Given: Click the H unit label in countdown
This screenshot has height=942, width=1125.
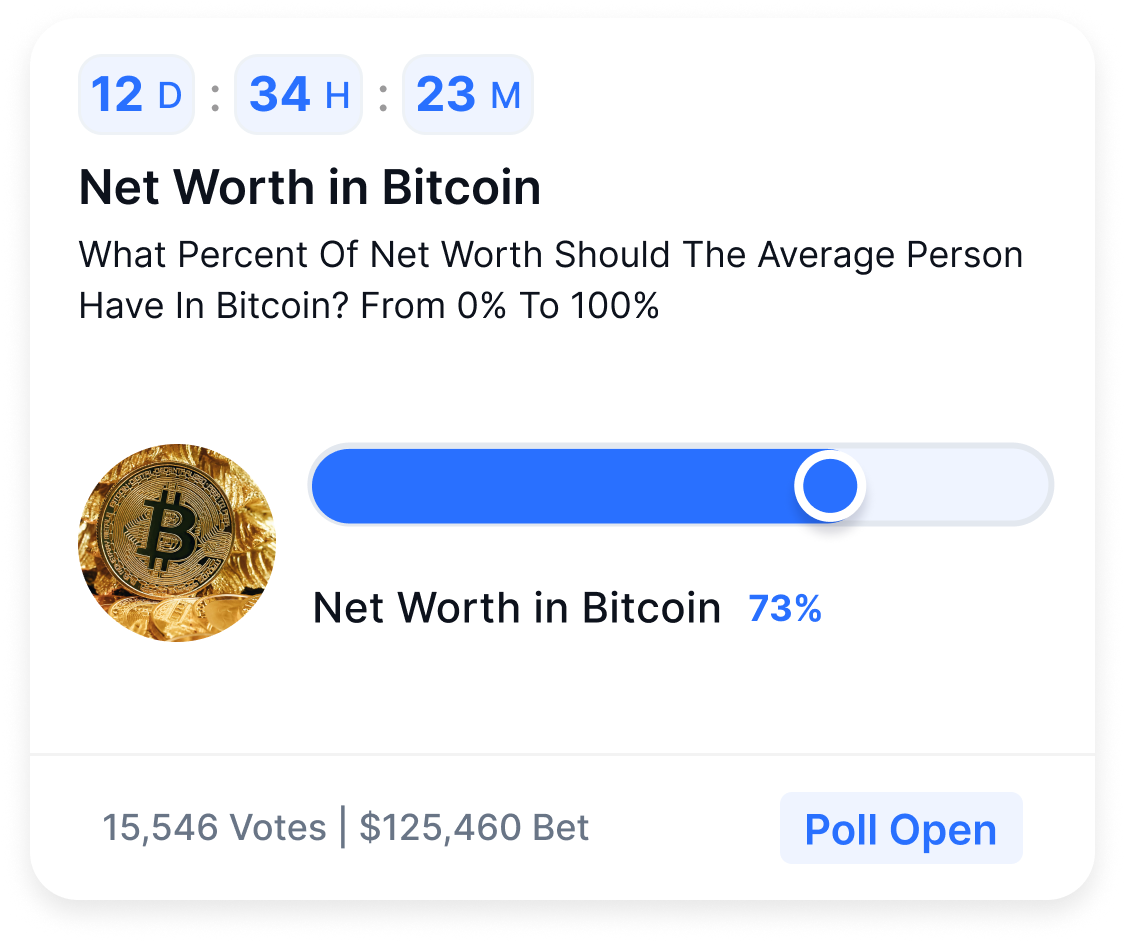Looking at the screenshot, I should click(x=337, y=97).
